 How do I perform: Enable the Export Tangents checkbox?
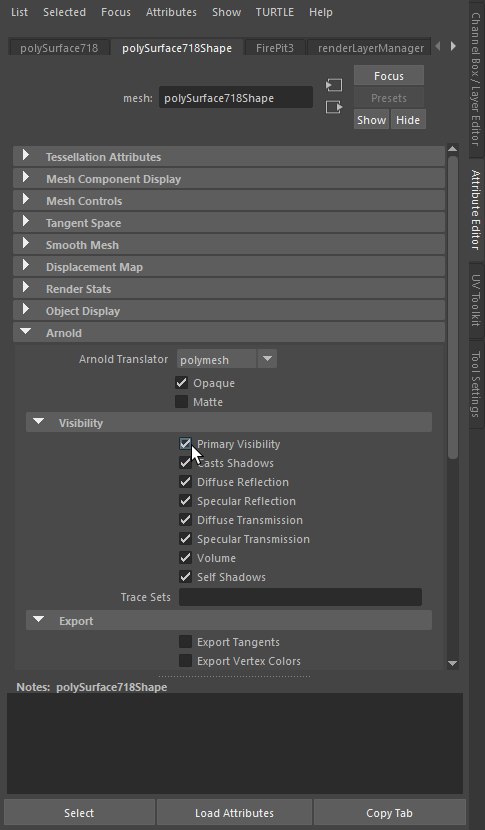185,642
